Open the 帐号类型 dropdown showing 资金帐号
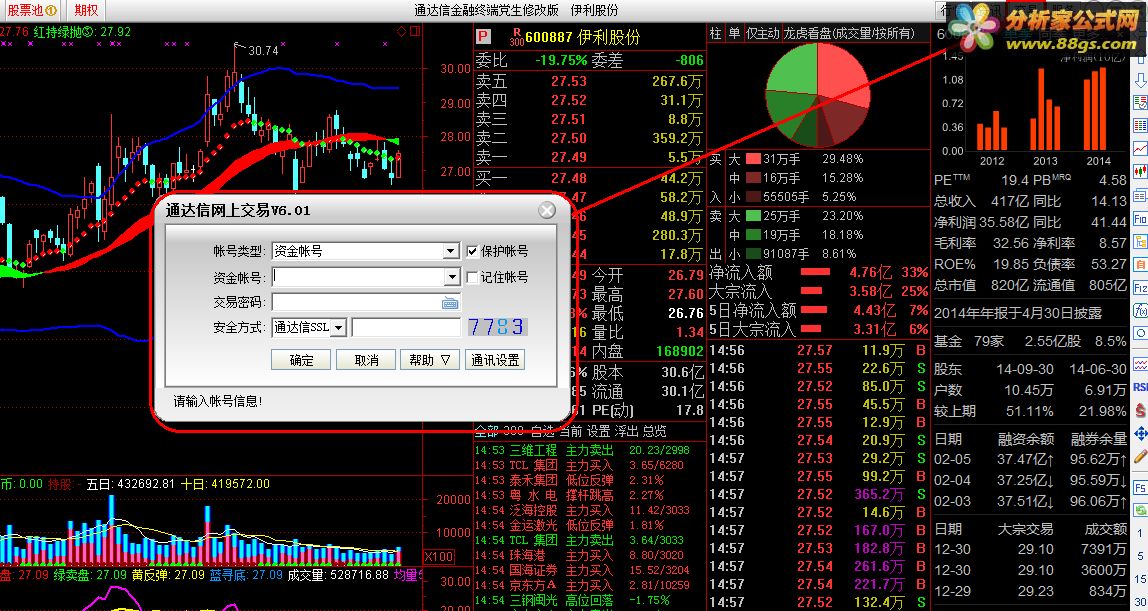The height and width of the screenshot is (611, 1148). 365,251
